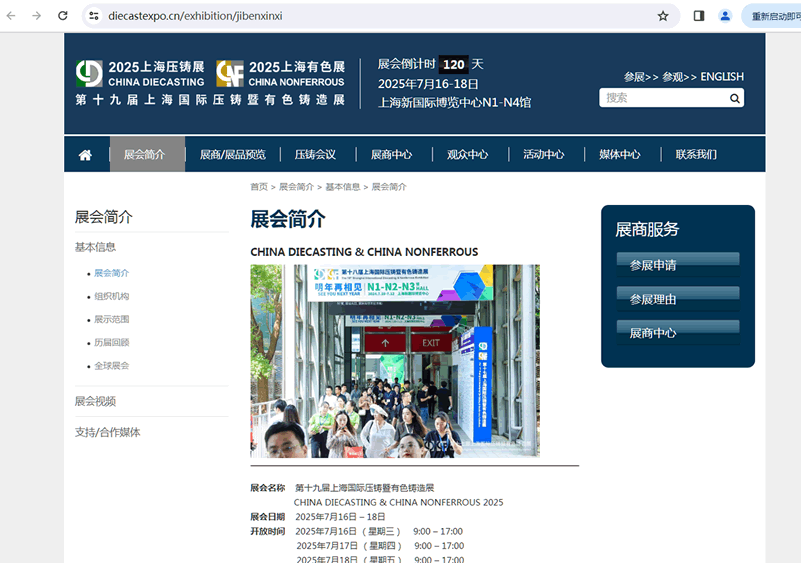801x563 pixels.
Task: Click 展会简介 breadcrumb after 首页
Action: click(x=296, y=187)
